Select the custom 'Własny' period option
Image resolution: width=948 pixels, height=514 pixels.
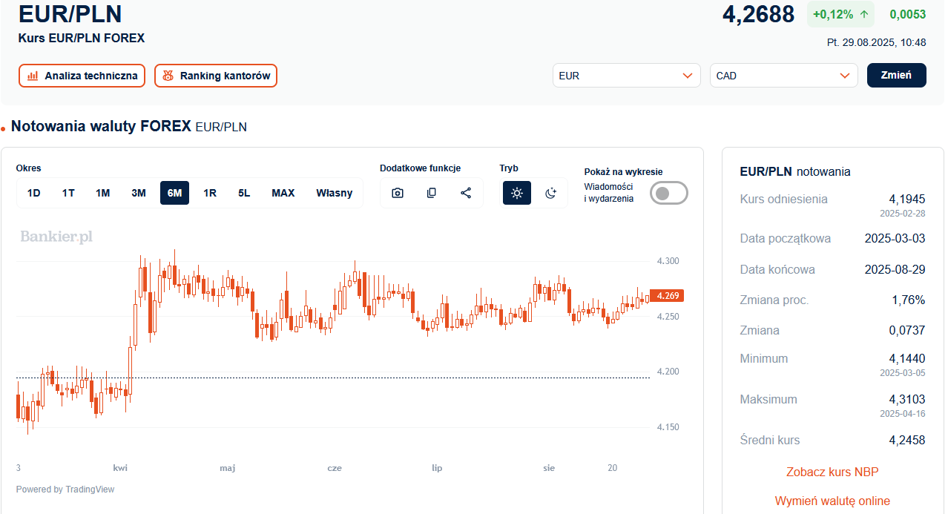tap(334, 193)
